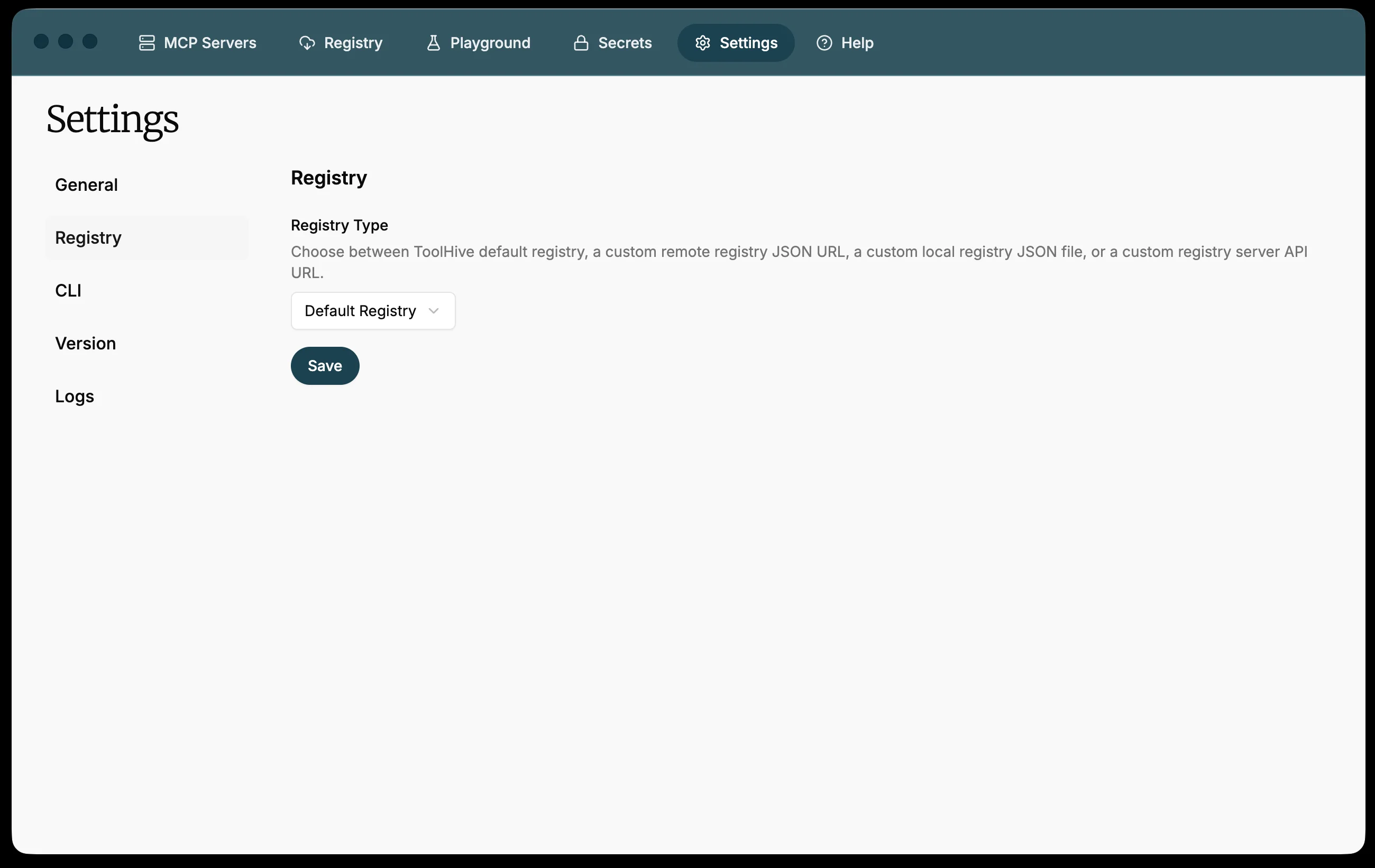The width and height of the screenshot is (1375, 868).
Task: Click chevron arrow in Default Registry dropdown
Action: point(434,311)
